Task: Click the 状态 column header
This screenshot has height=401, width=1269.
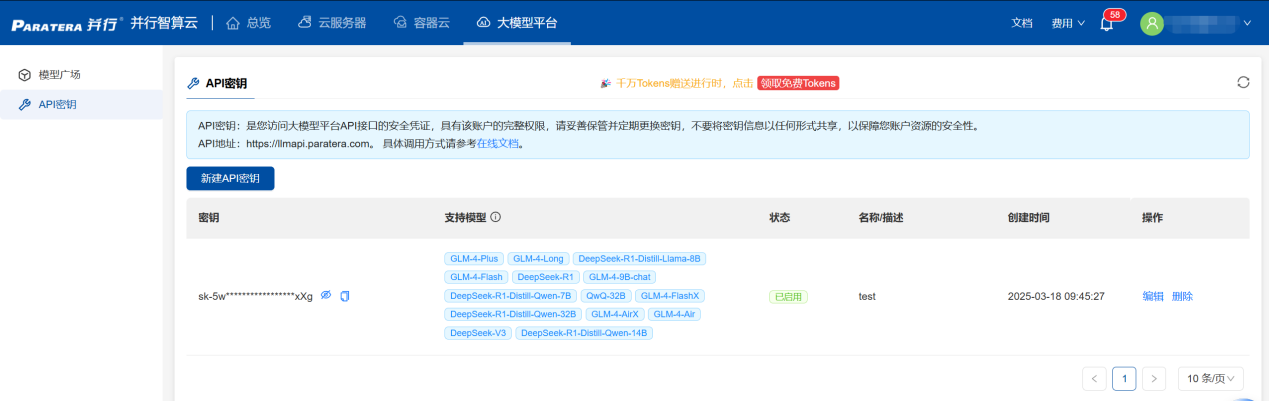Action: 780,217
